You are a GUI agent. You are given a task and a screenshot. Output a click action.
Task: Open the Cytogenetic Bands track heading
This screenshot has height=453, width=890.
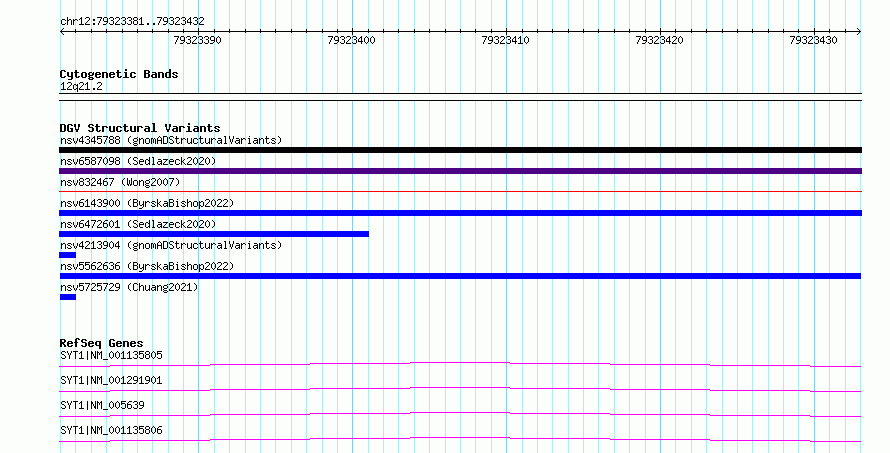[x=119, y=74]
